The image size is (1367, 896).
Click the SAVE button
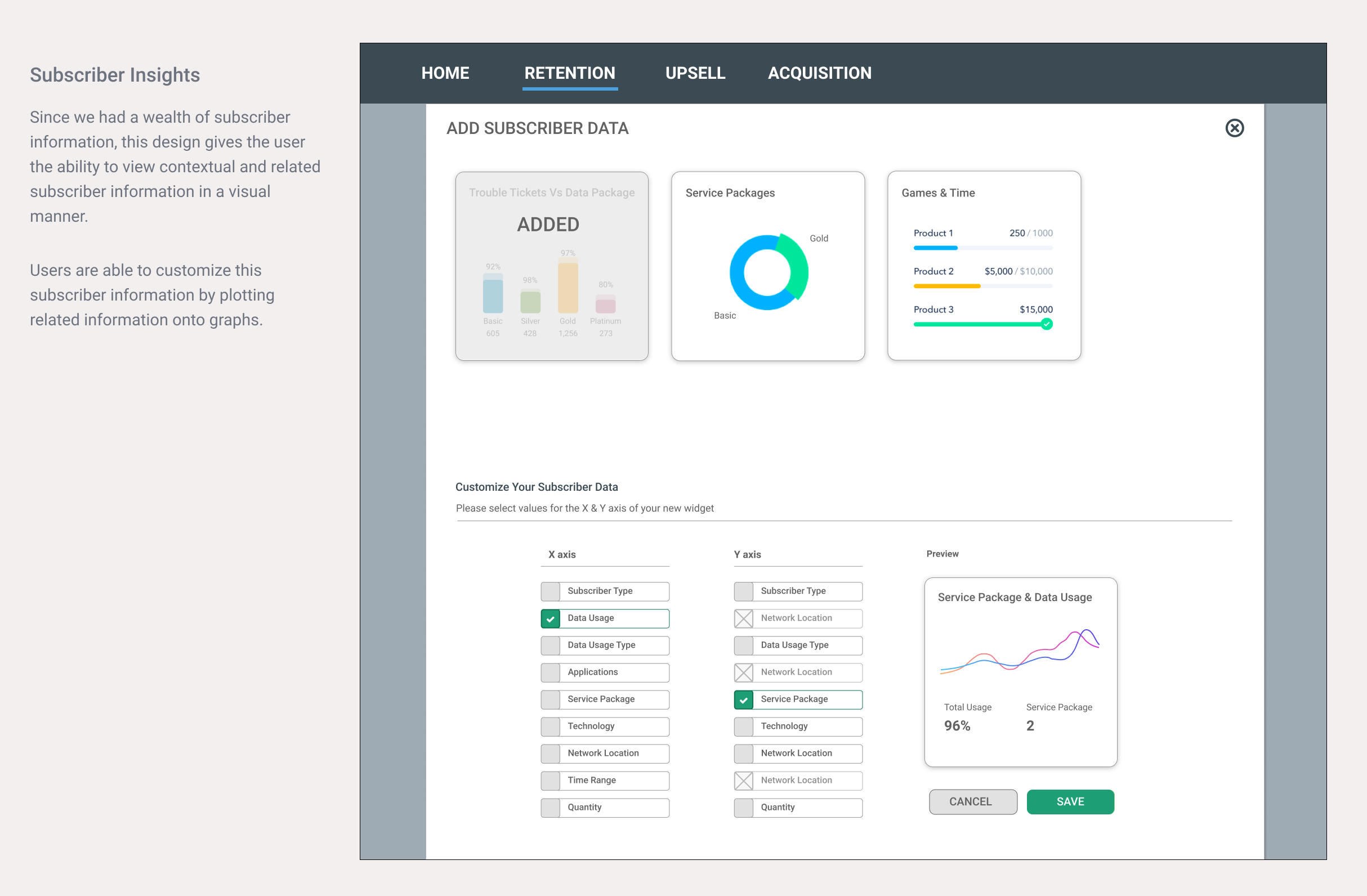click(1070, 801)
